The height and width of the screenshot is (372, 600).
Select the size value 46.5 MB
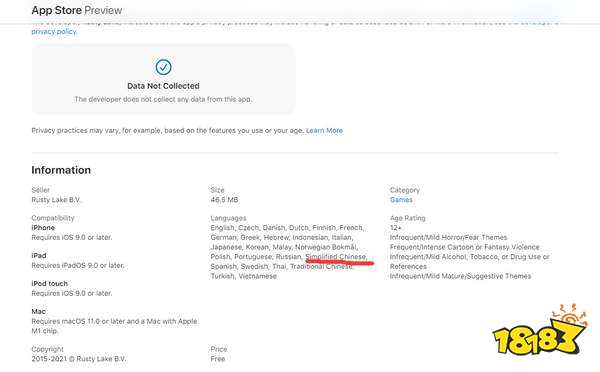224,200
